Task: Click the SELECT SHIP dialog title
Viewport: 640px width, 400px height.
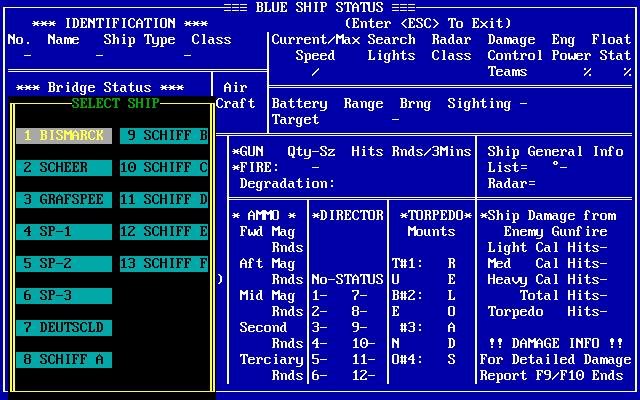Action: tap(116, 103)
